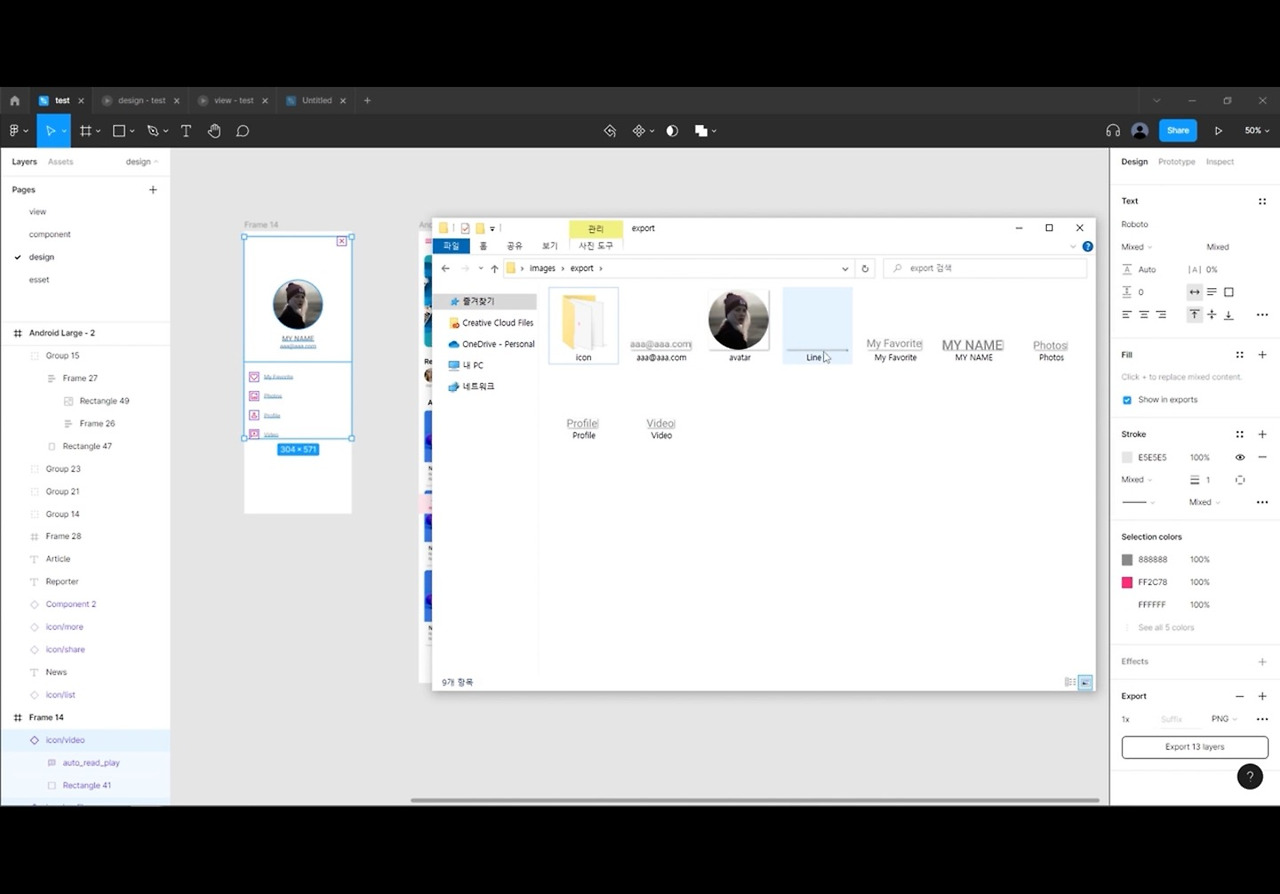Click See all 5 colors link

[x=1166, y=628]
